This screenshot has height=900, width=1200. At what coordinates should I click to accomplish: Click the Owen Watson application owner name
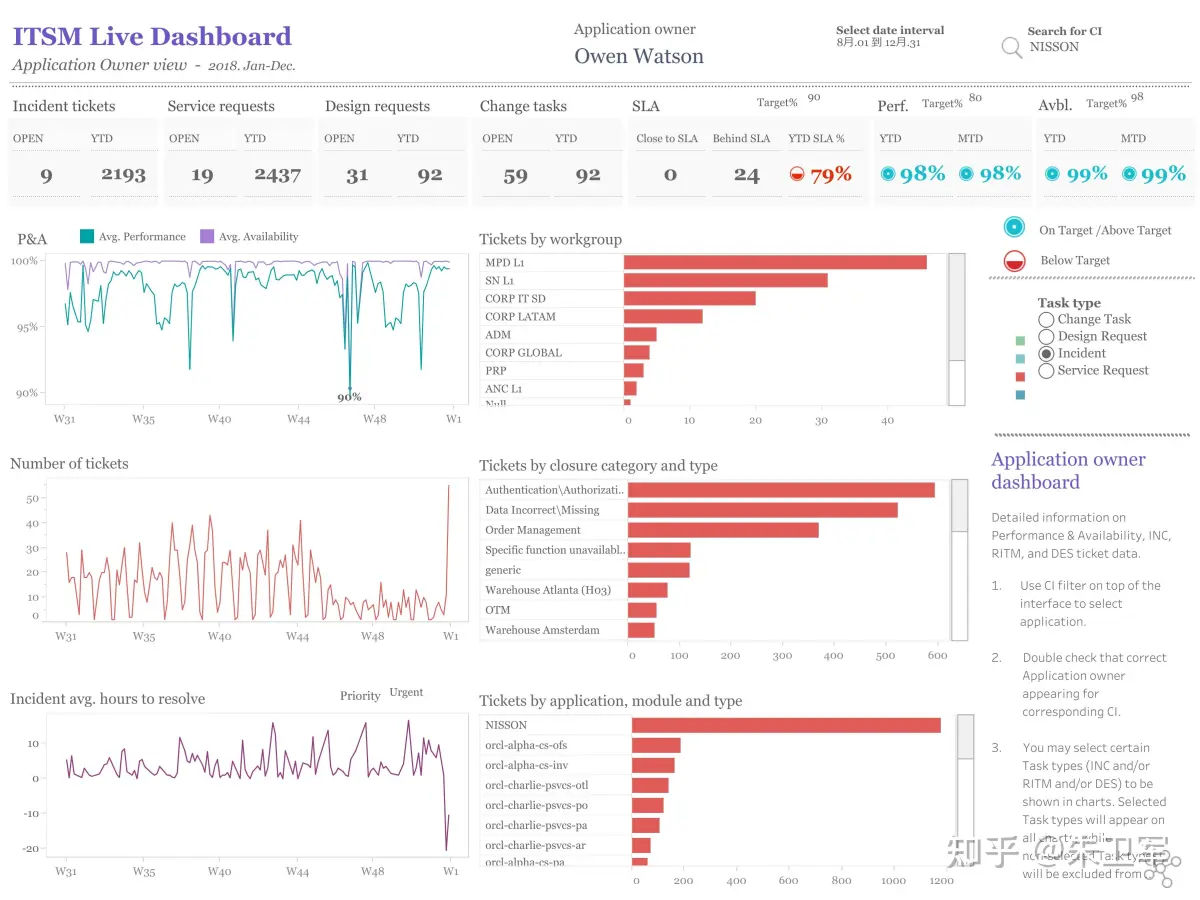(x=639, y=57)
